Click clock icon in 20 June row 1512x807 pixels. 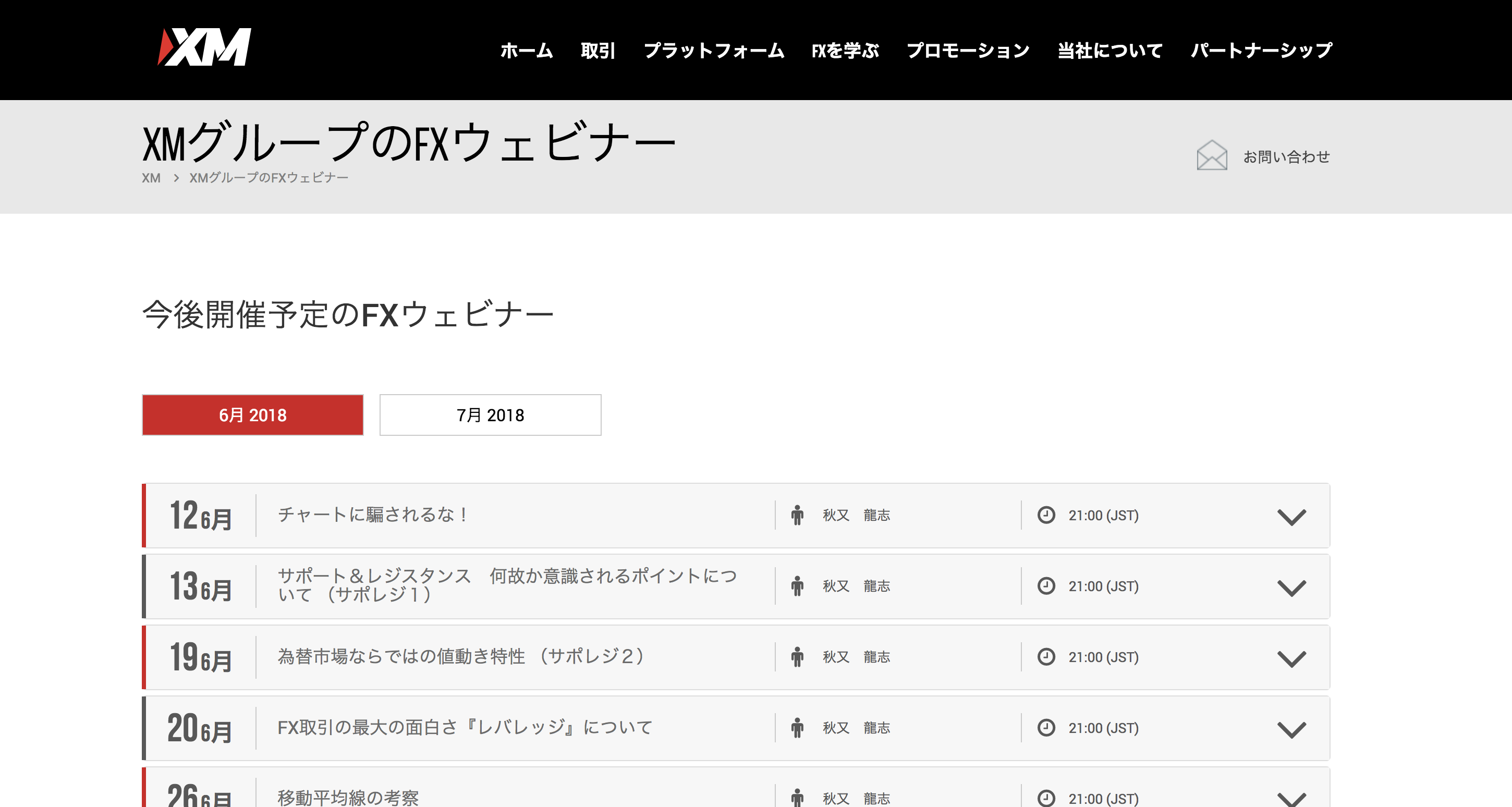(x=1046, y=728)
